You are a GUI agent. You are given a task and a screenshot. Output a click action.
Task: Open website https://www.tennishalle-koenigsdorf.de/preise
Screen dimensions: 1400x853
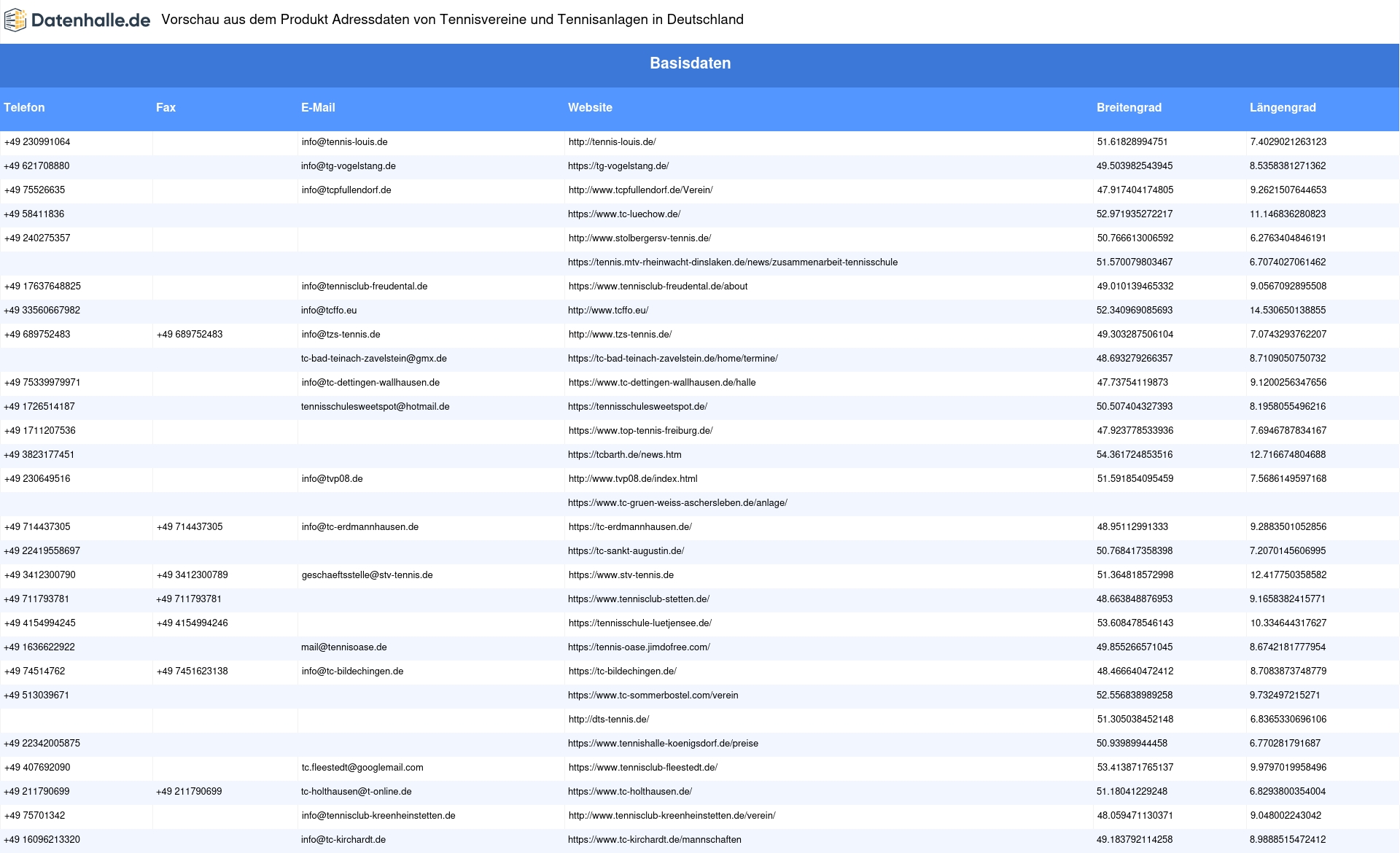[x=663, y=744]
